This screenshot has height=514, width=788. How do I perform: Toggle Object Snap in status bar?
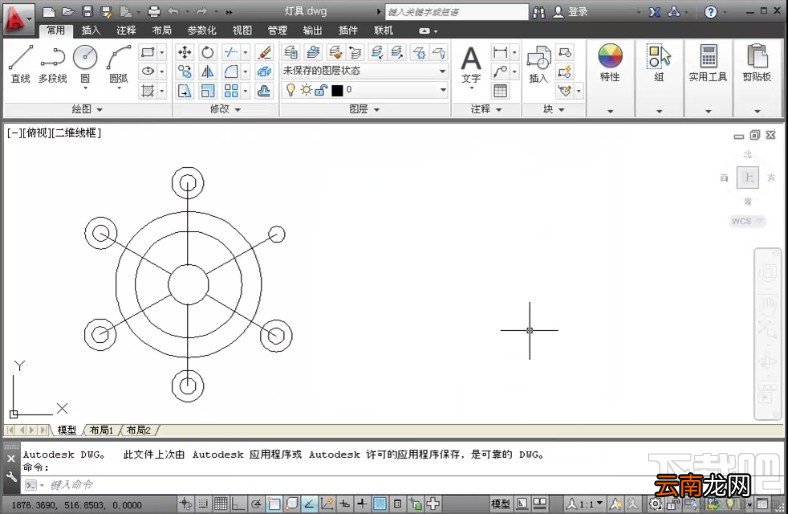point(274,503)
